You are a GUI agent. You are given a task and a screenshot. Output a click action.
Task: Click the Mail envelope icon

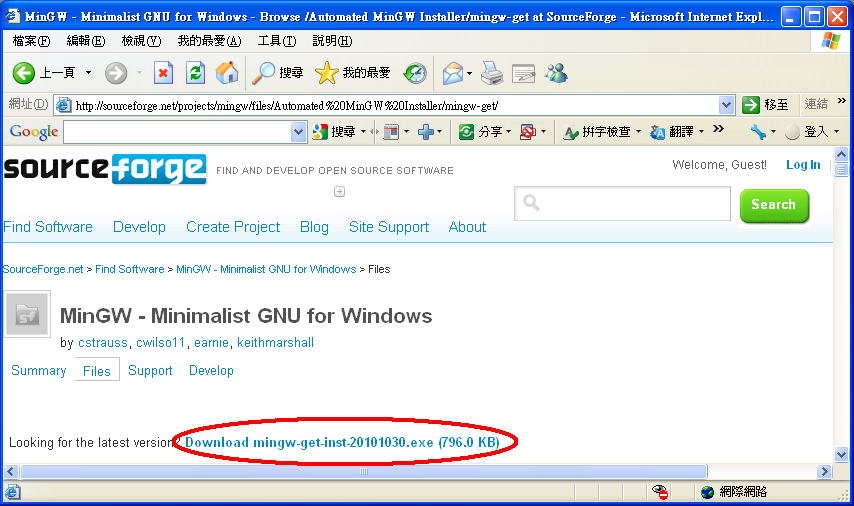[x=453, y=73]
